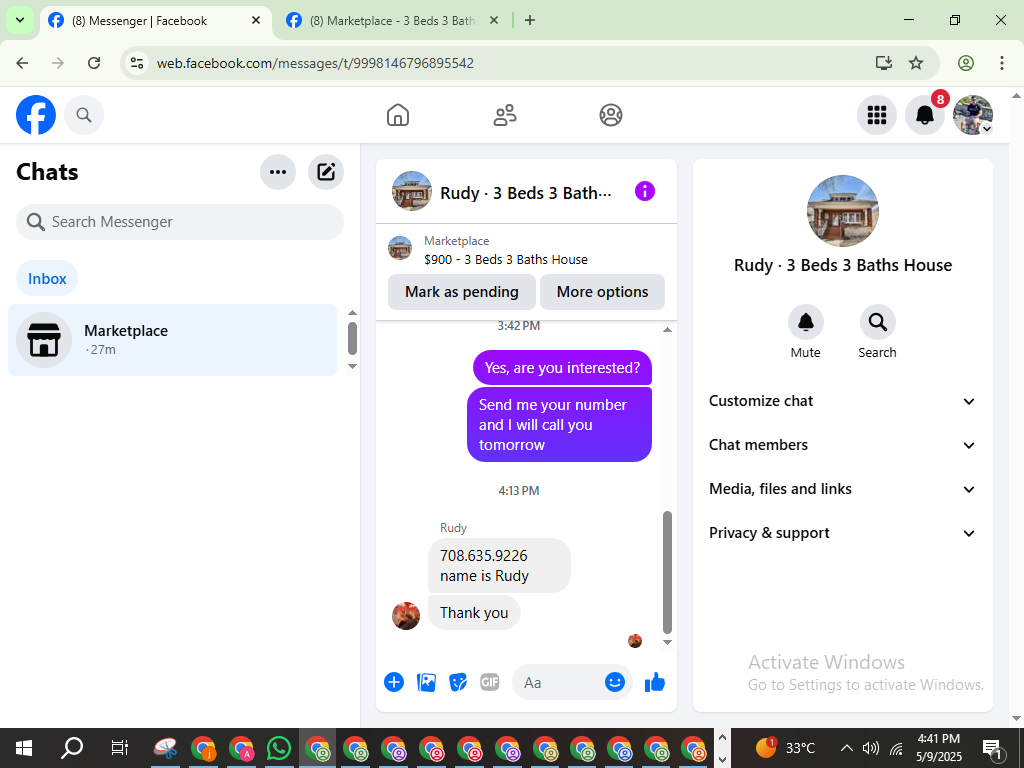1024x768 pixels.
Task: Open volume control in system tray
Action: (871, 748)
